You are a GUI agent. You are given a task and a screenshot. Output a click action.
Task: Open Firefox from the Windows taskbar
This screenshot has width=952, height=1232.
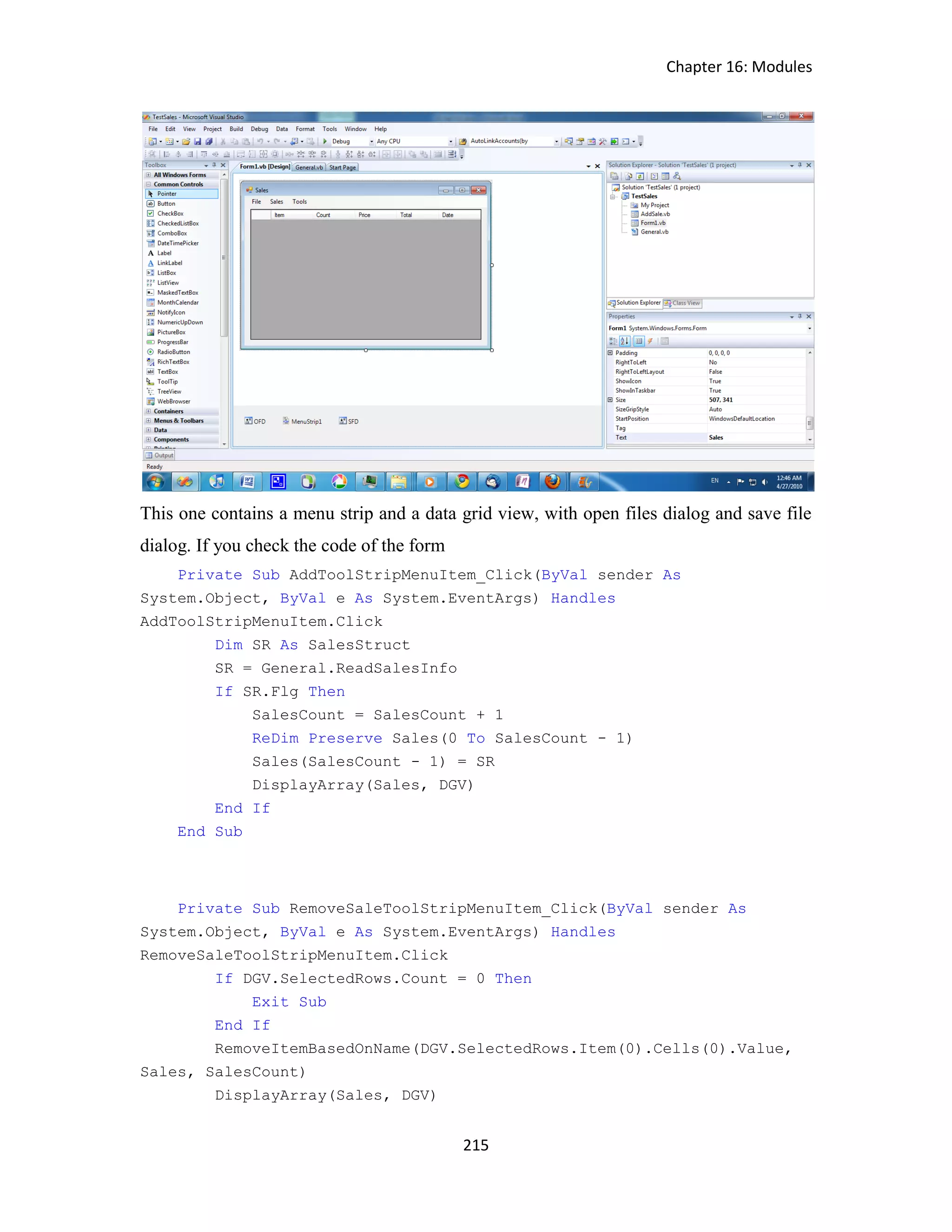(x=552, y=482)
